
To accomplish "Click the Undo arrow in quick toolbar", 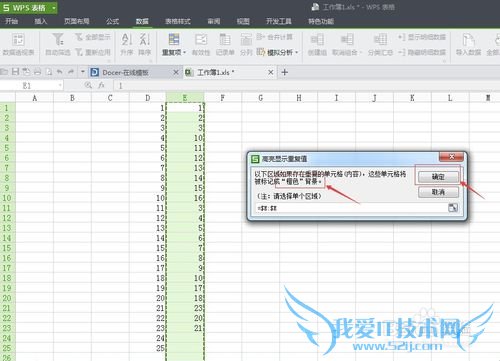I will [x=59, y=72].
